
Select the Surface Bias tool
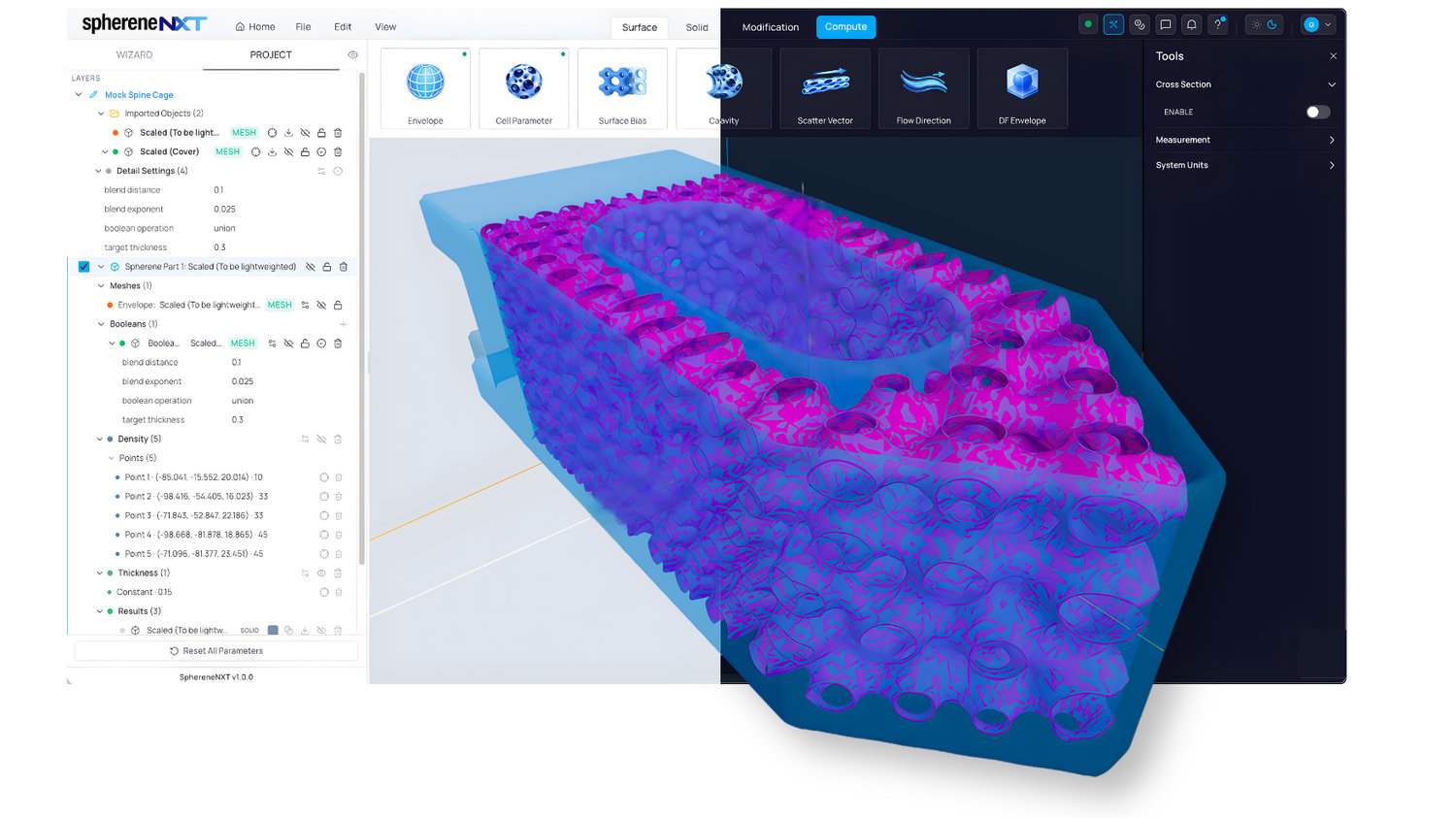pyautogui.click(x=622, y=88)
